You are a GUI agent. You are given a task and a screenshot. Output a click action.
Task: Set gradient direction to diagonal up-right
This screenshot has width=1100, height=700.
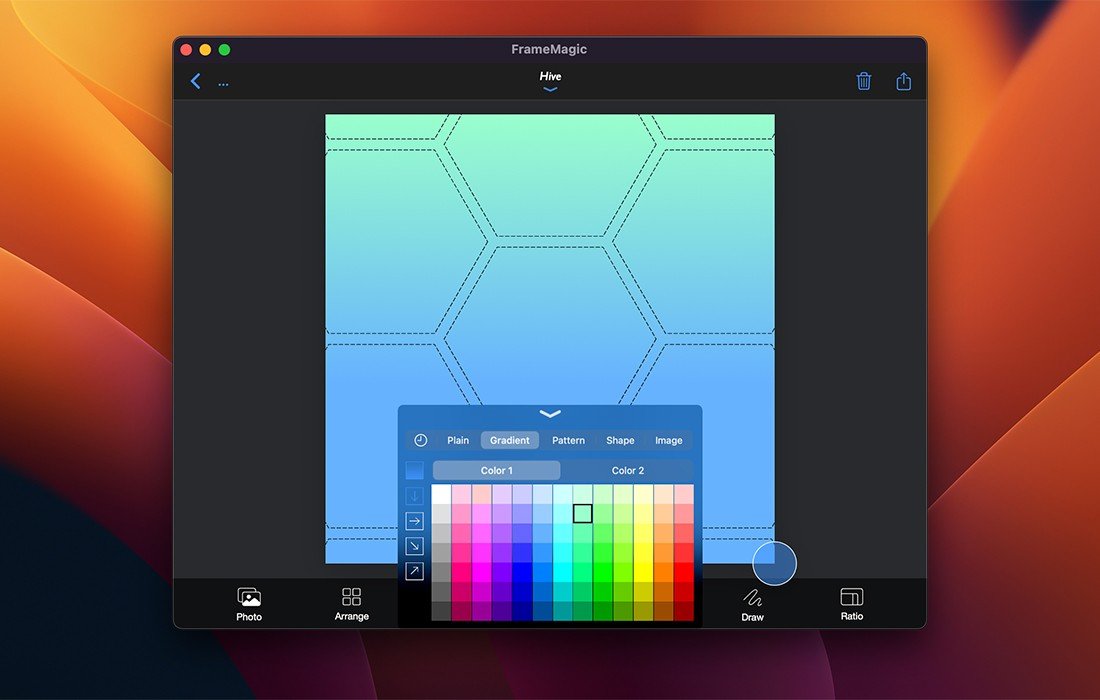pos(414,571)
